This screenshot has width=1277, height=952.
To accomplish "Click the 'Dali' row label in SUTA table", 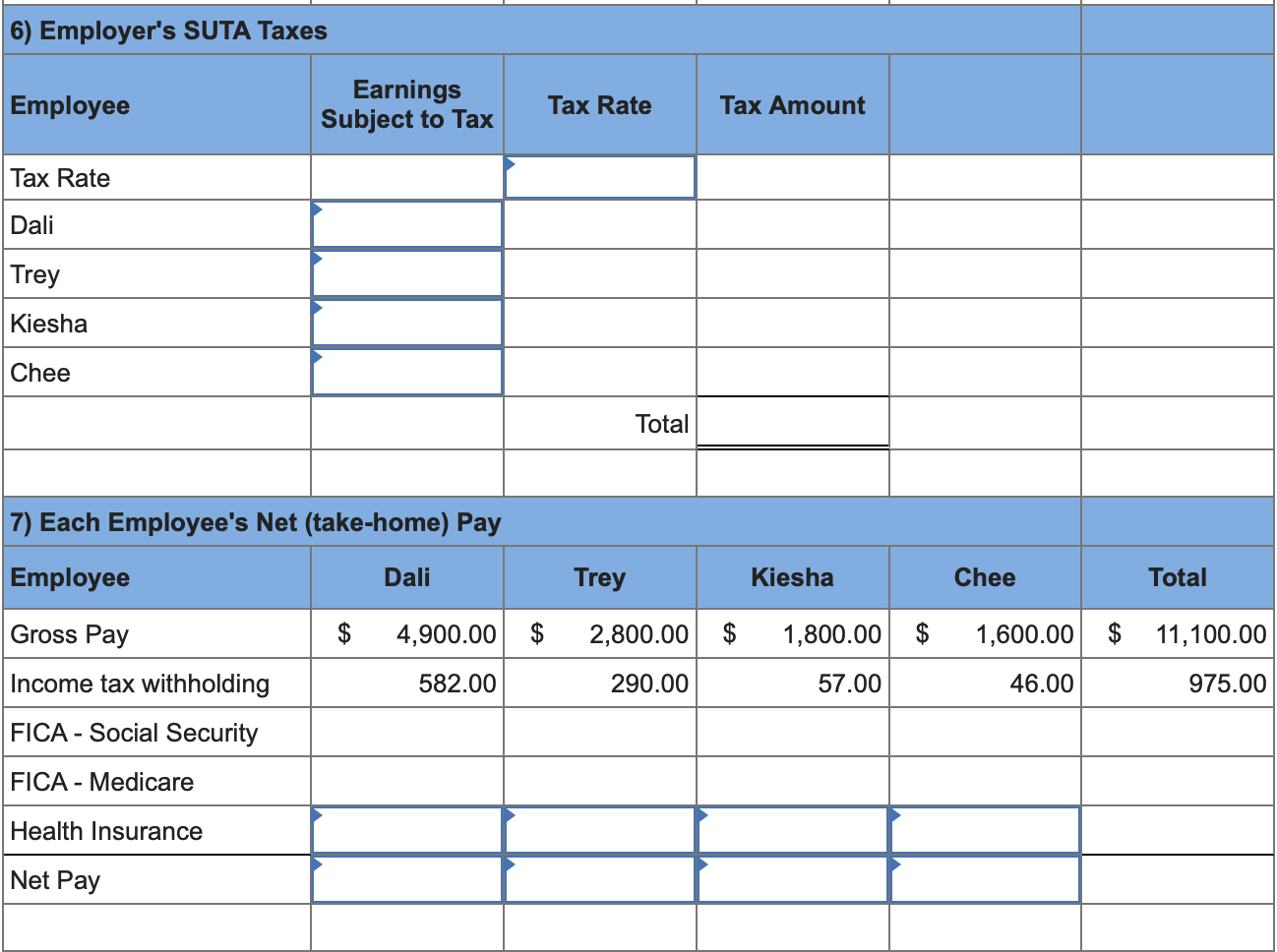I will click(32, 225).
